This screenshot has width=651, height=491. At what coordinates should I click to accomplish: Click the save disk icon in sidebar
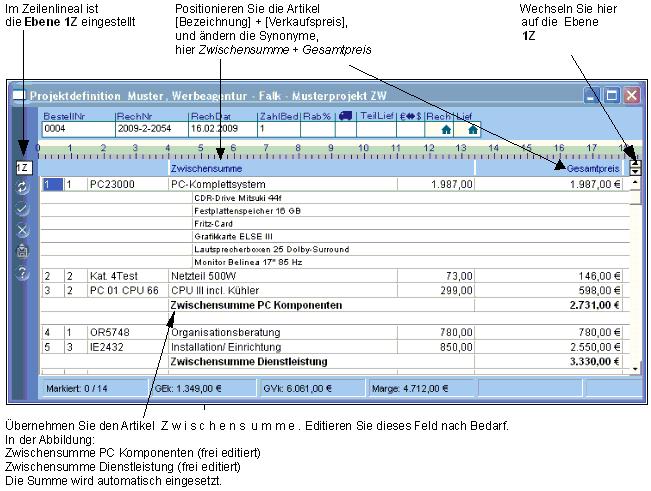pyautogui.click(x=23, y=251)
